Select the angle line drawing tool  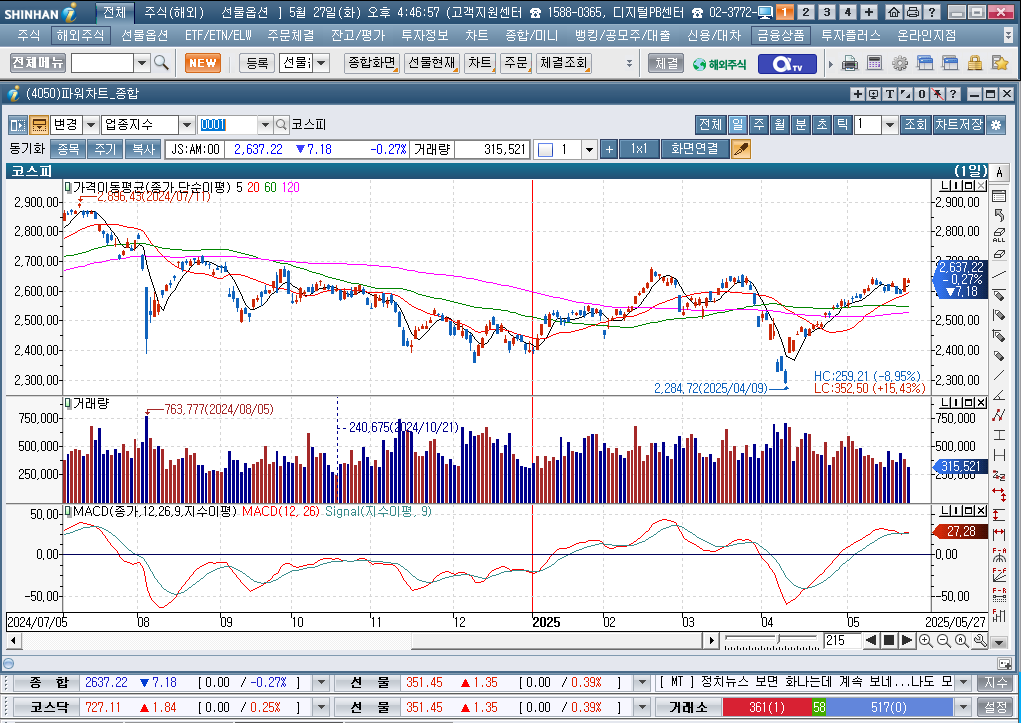click(999, 395)
